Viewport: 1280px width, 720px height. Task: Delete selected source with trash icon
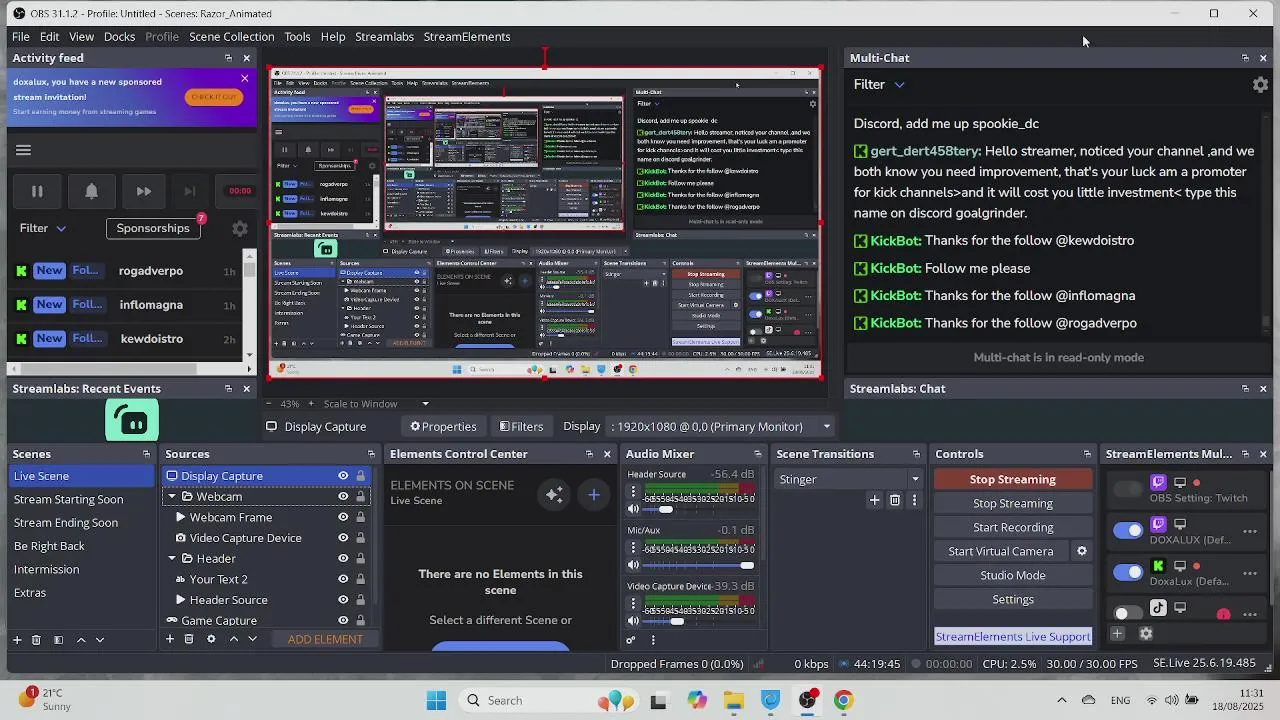click(x=189, y=640)
